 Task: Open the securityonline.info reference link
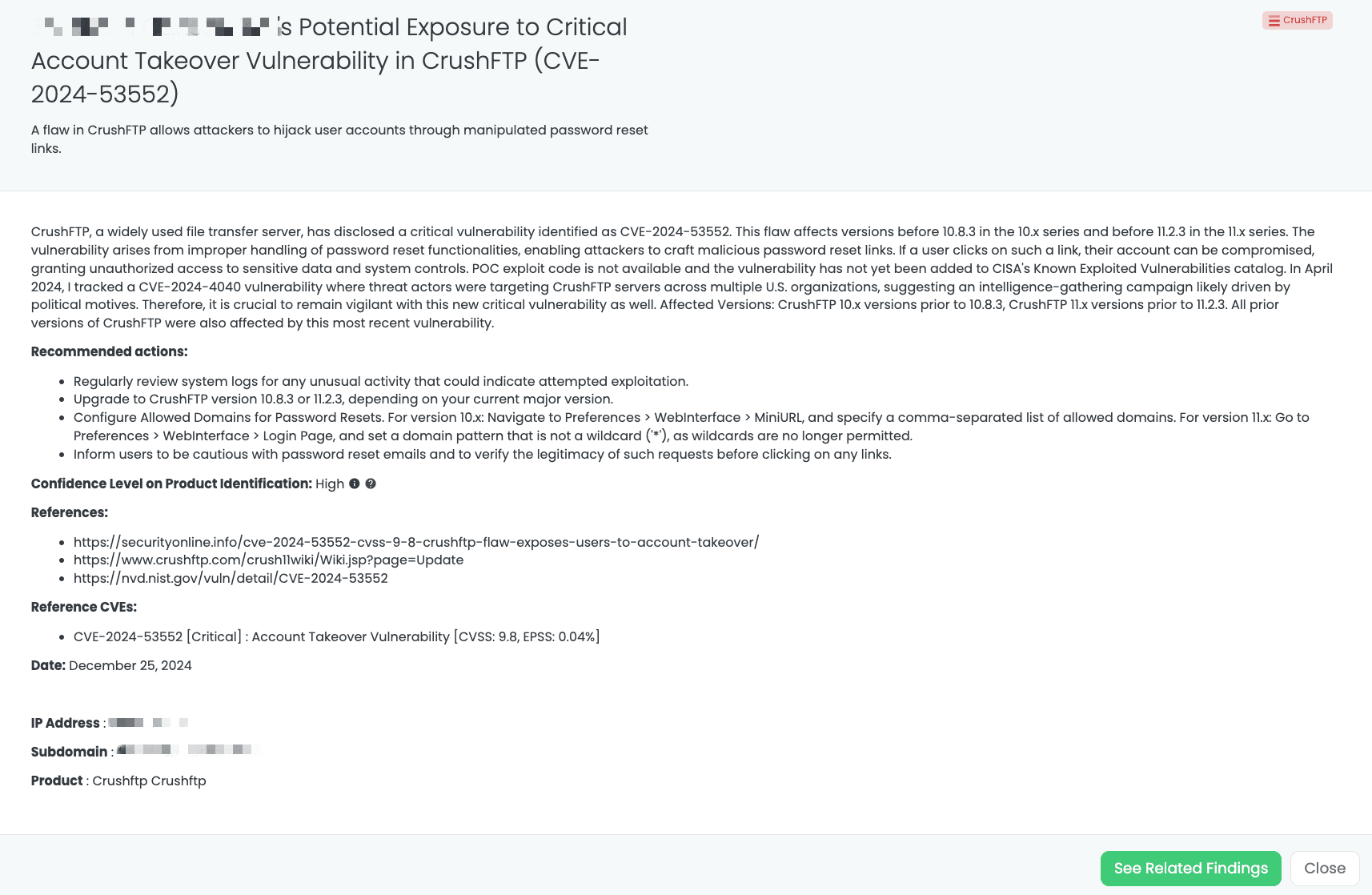pyautogui.click(x=416, y=542)
